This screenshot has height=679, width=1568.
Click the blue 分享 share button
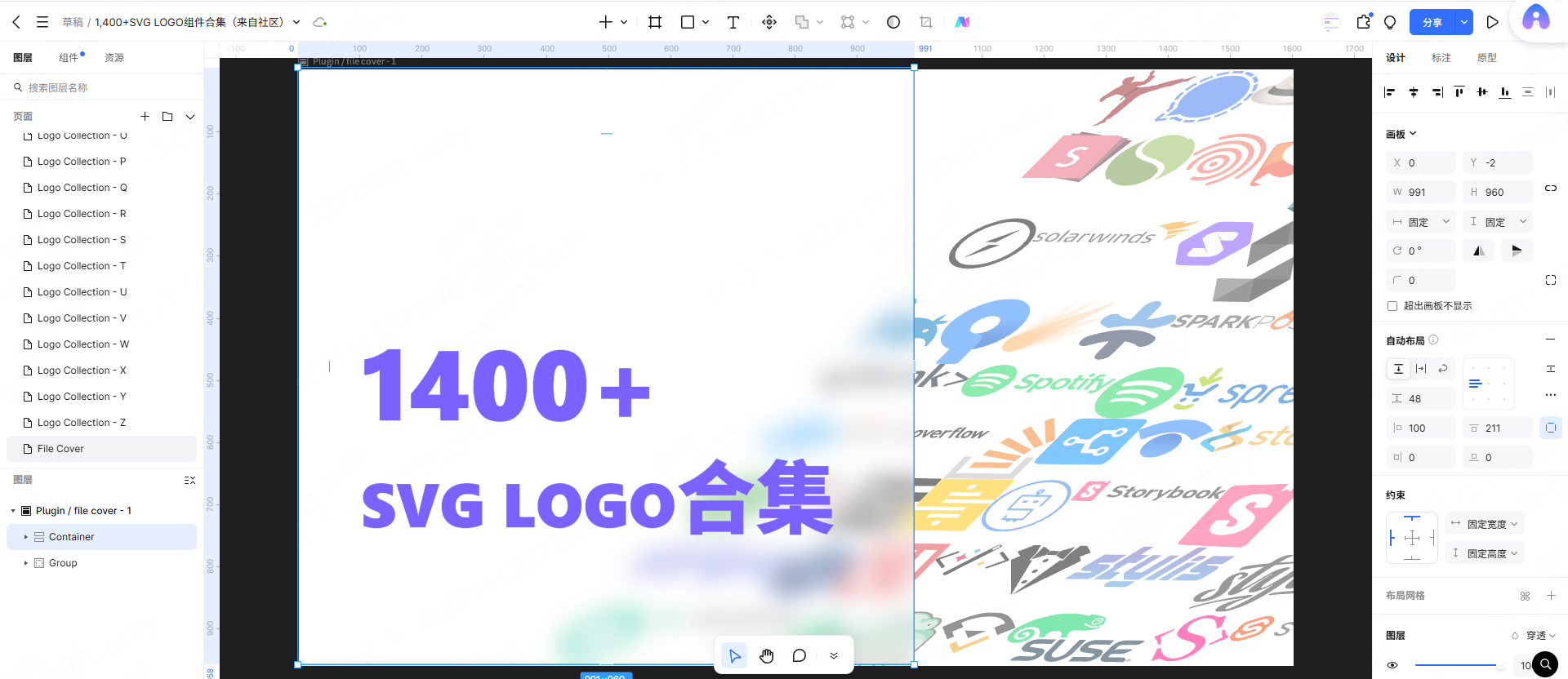pyautogui.click(x=1432, y=22)
